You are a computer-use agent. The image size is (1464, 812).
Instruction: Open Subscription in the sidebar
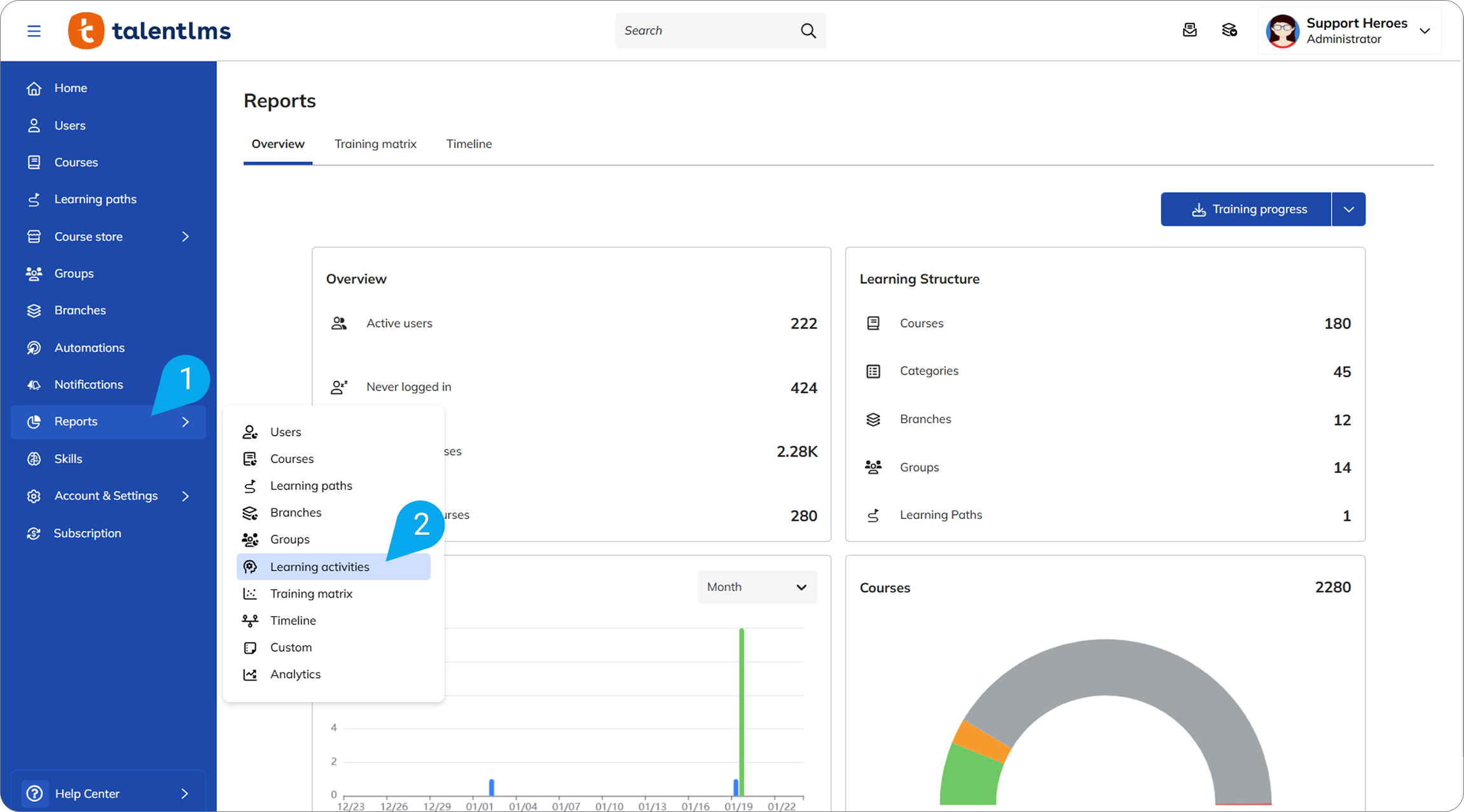[x=87, y=533]
